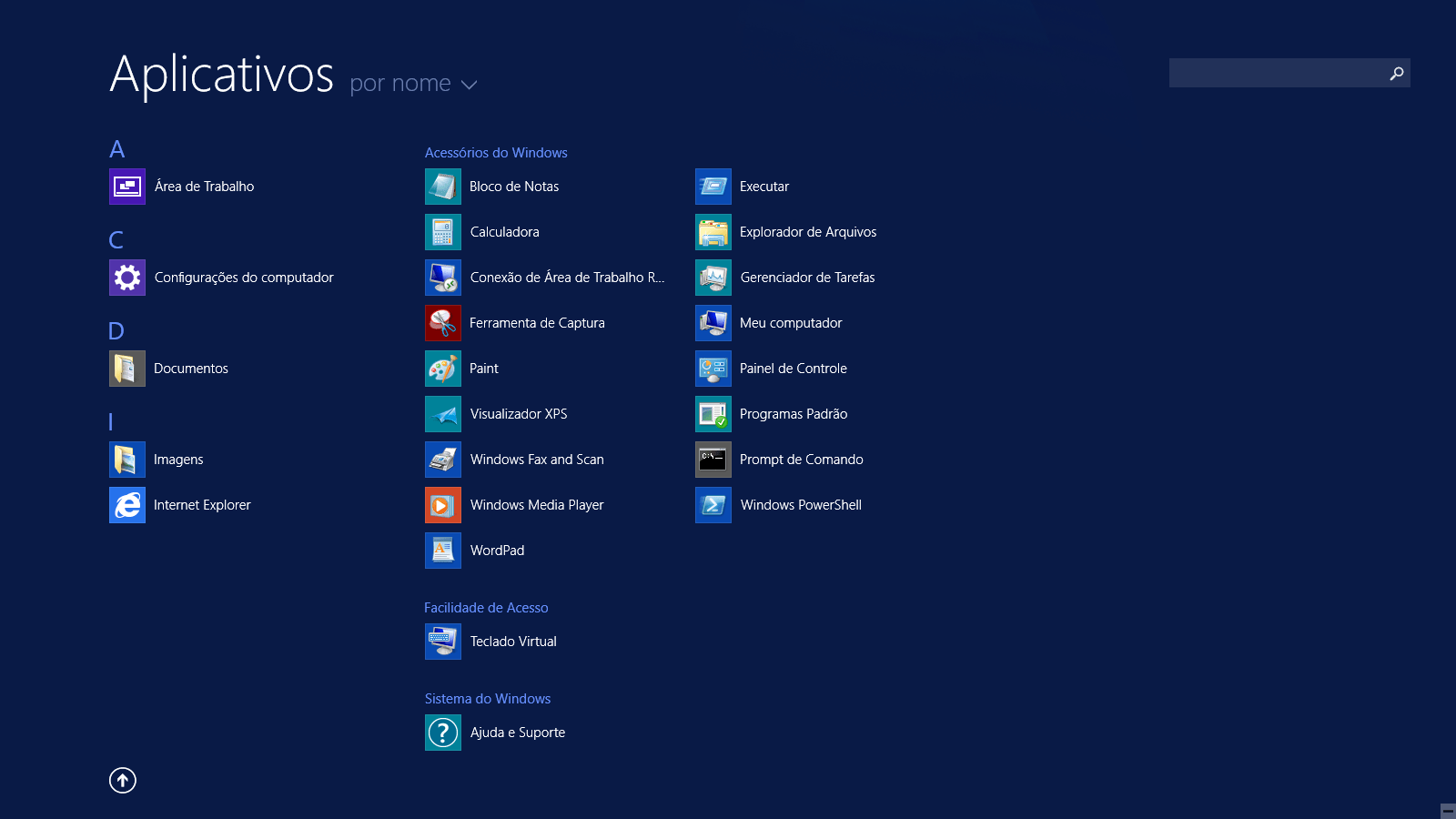Open Prompt de Comando icon

(713, 460)
